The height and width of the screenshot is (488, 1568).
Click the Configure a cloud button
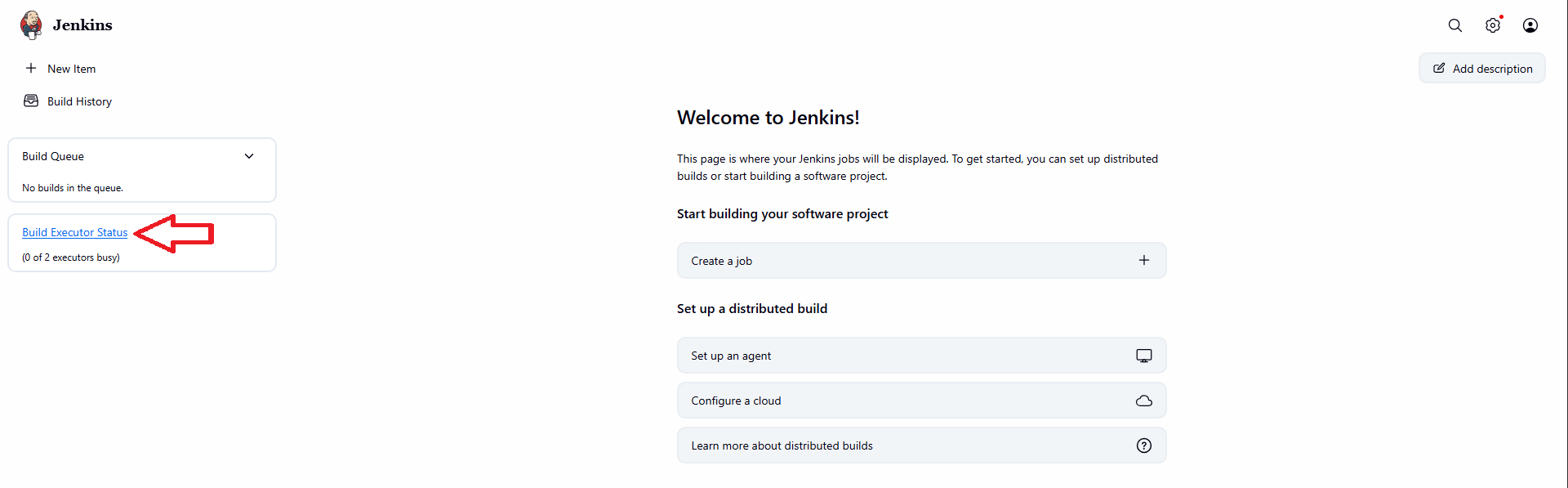[922, 401]
